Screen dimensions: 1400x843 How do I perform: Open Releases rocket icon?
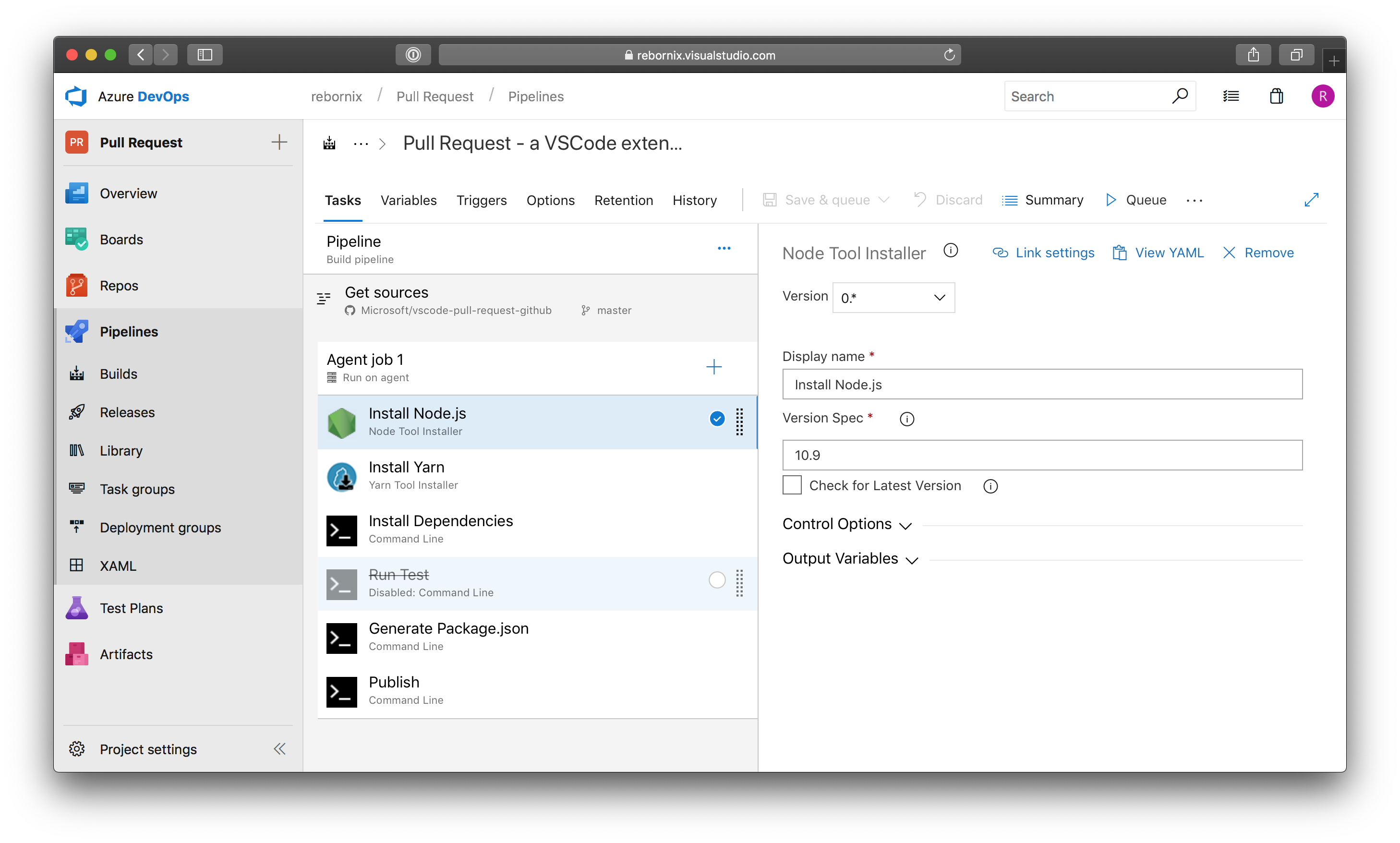pos(77,412)
